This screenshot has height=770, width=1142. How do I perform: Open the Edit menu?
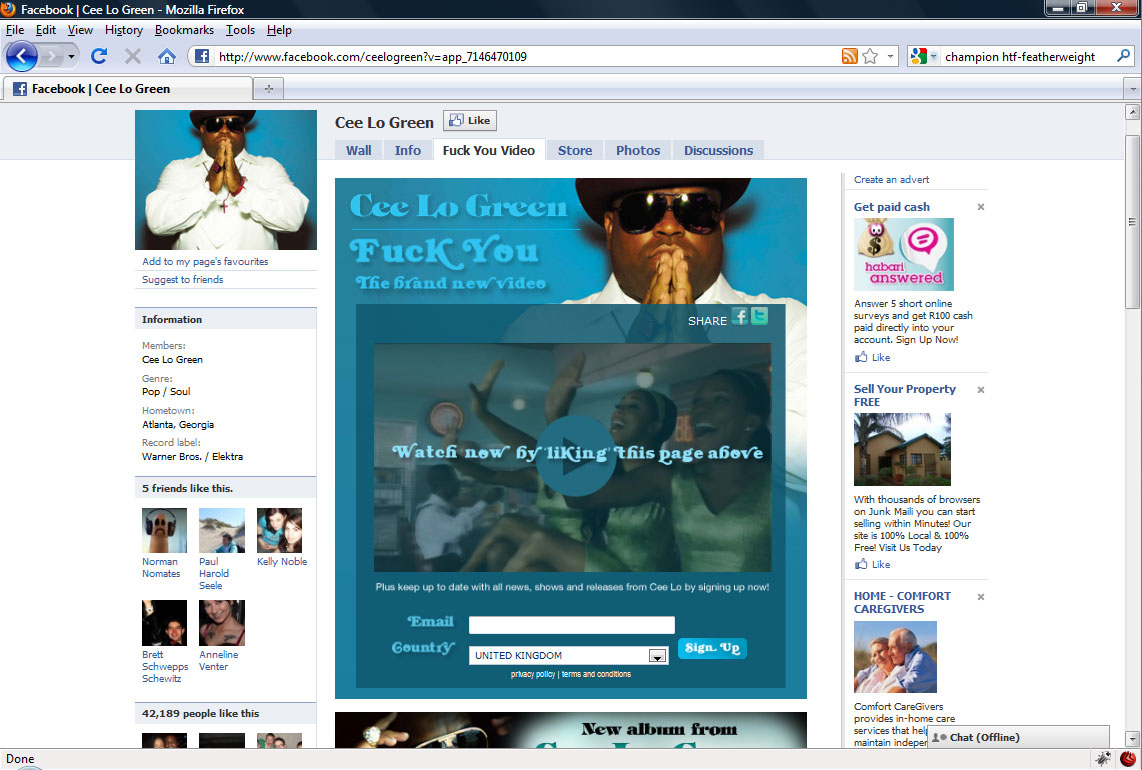[x=46, y=30]
